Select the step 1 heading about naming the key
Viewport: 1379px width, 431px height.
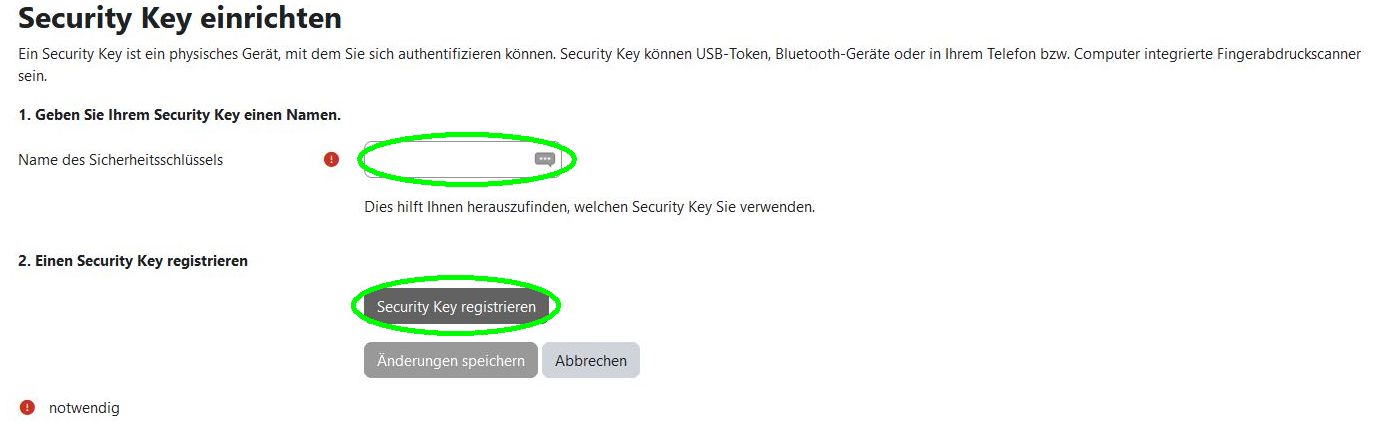point(180,115)
